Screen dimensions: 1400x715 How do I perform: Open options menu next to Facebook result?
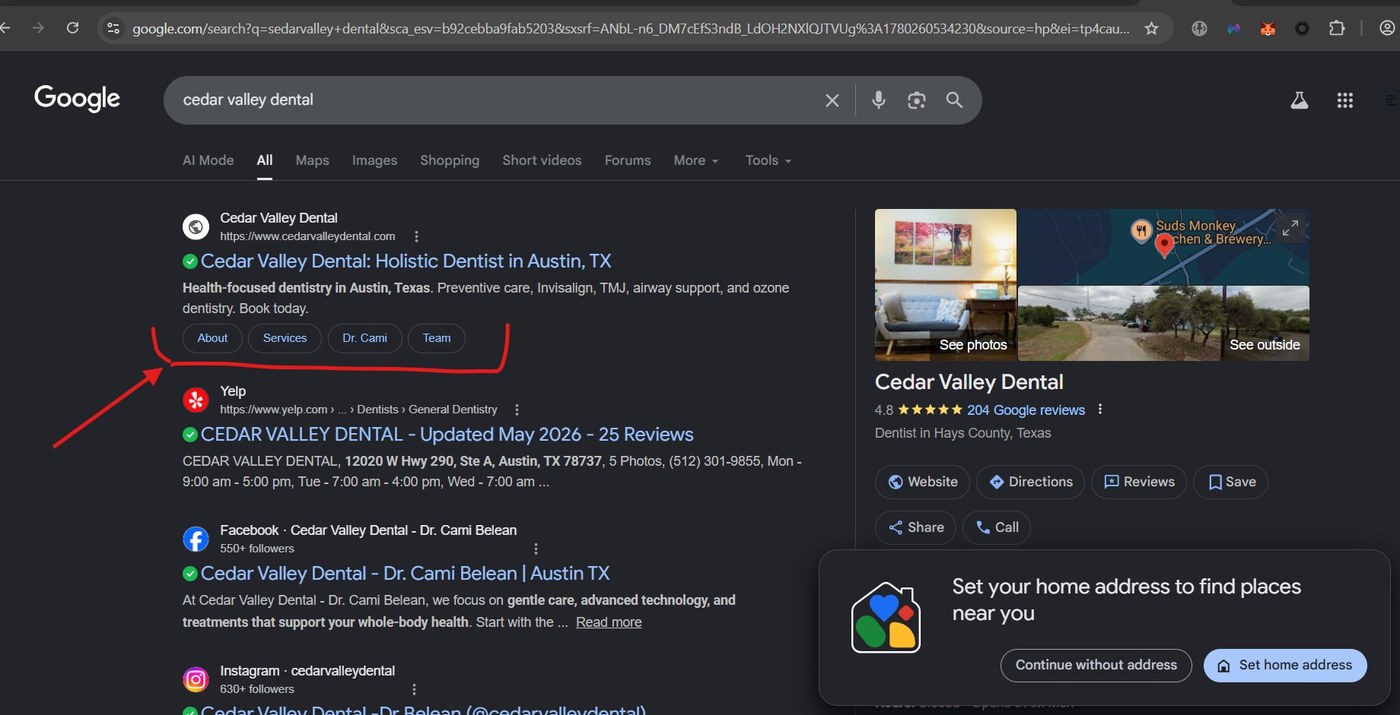coord(536,549)
